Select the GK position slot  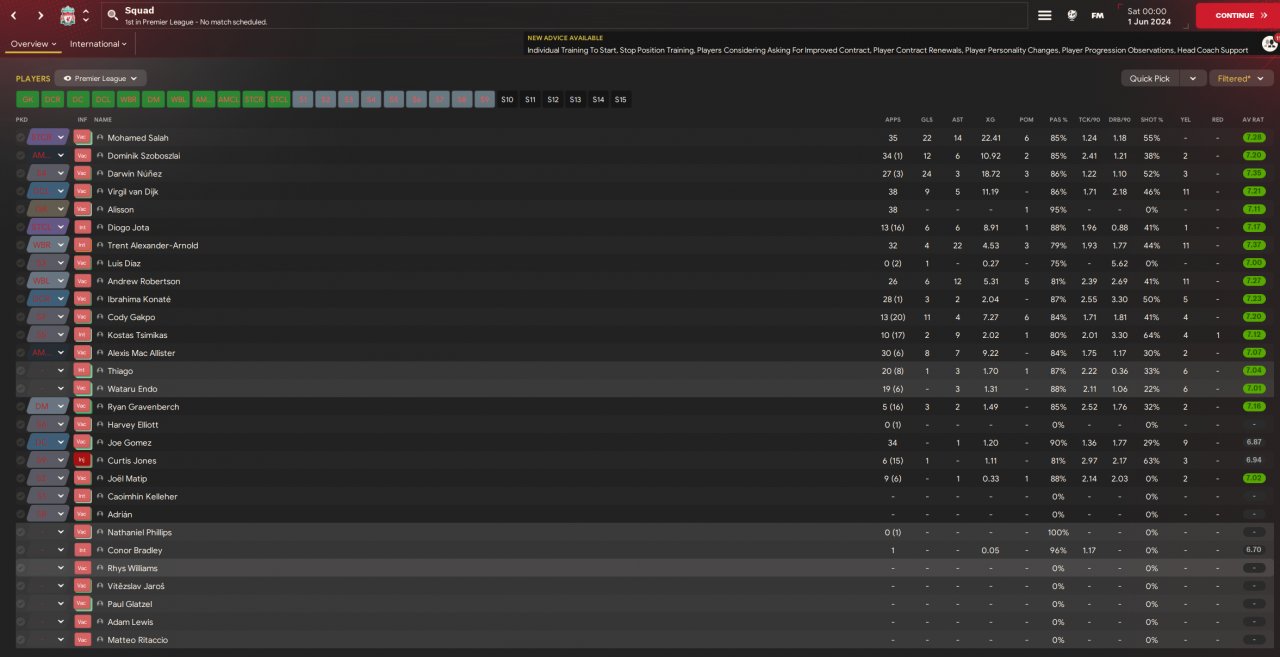(27, 99)
